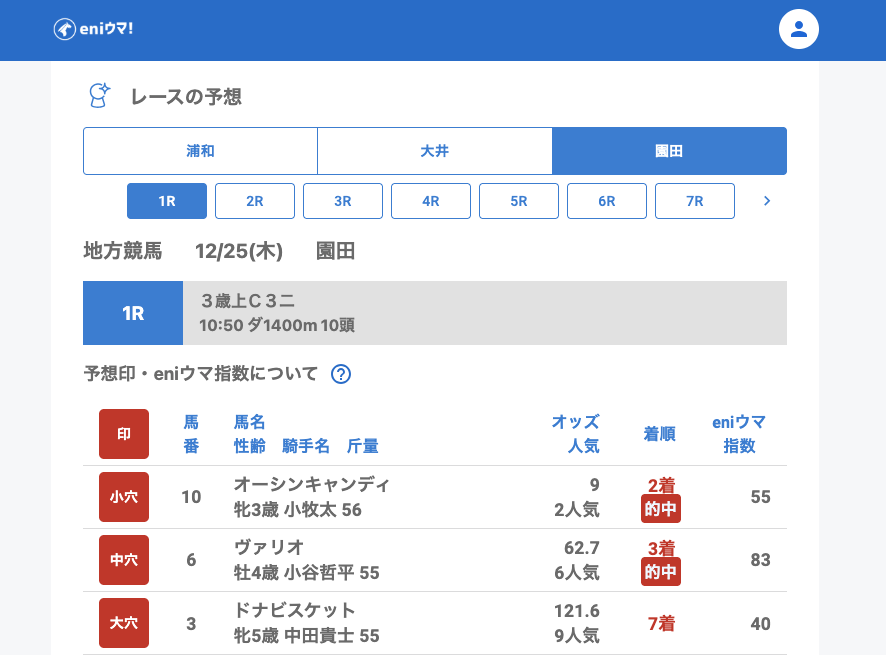Open the user account profile icon
The height and width of the screenshot is (655, 886).
click(798, 29)
